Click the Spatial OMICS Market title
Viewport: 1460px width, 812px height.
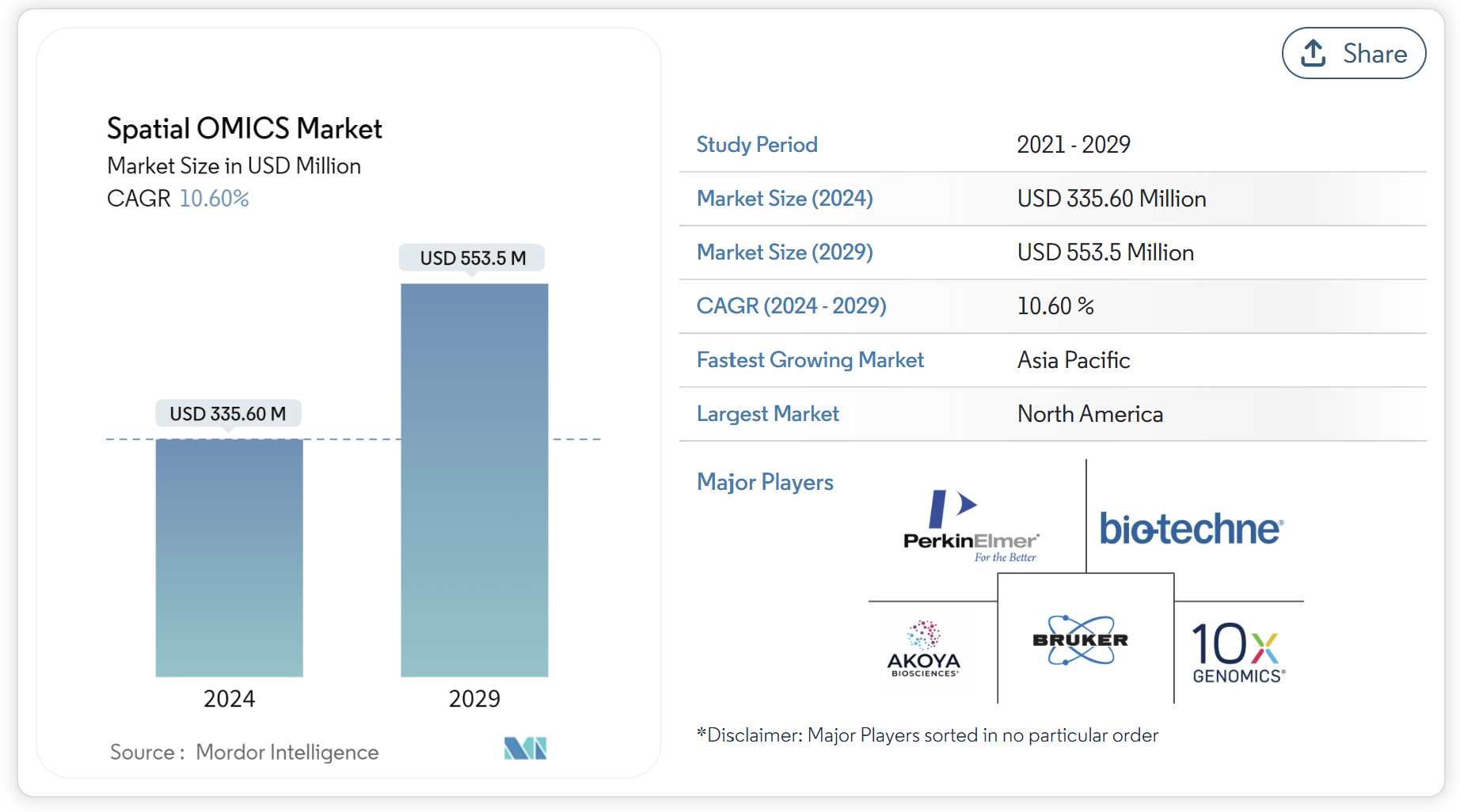coord(245,128)
